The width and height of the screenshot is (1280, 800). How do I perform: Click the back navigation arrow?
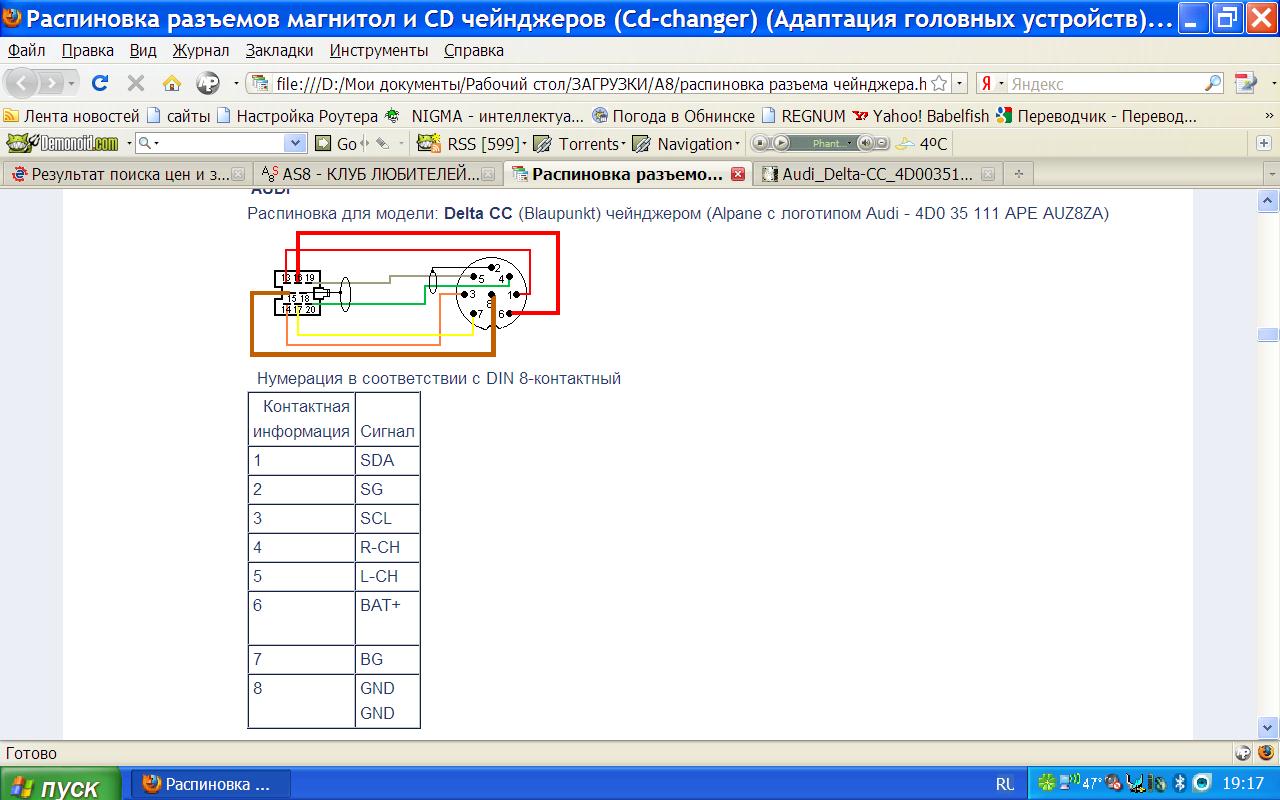24,83
